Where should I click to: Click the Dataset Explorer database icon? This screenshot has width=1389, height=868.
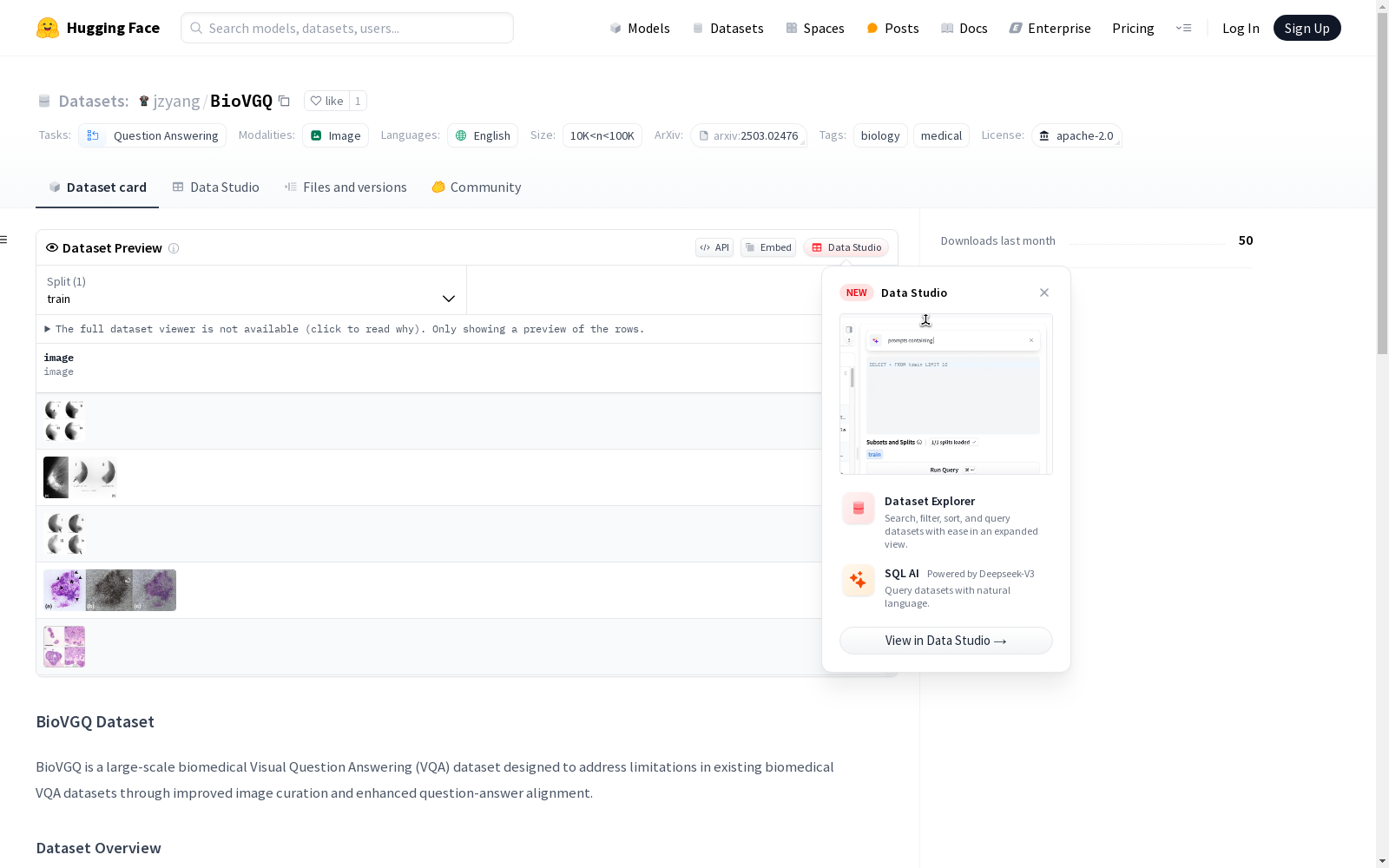point(859,509)
